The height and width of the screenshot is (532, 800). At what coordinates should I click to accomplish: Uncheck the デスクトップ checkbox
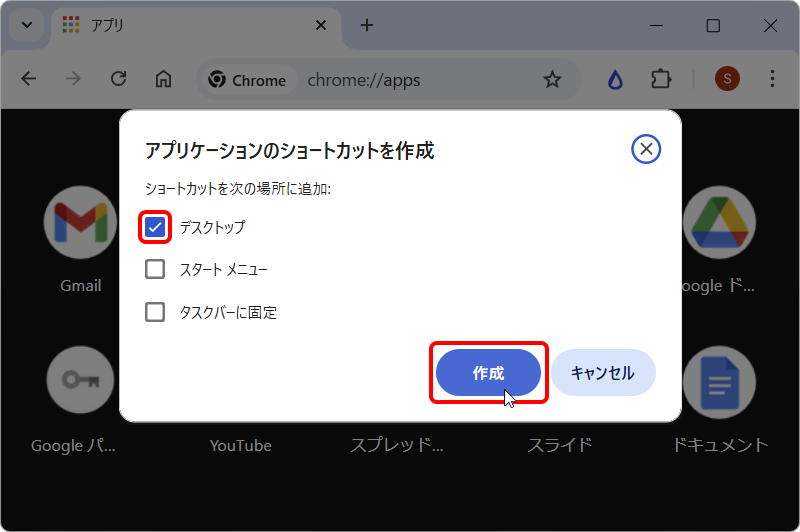click(155, 227)
